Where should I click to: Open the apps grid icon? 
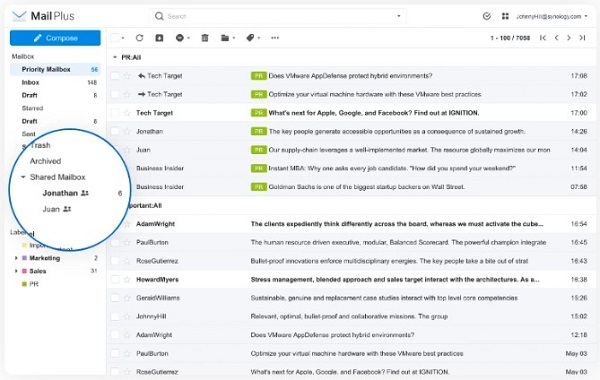tap(505, 16)
